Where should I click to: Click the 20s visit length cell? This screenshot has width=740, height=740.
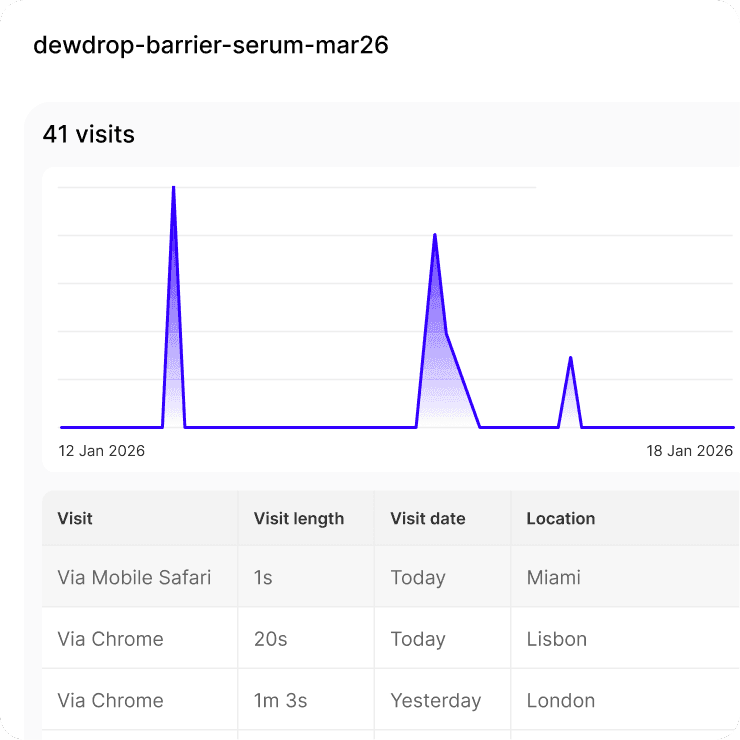(x=306, y=638)
